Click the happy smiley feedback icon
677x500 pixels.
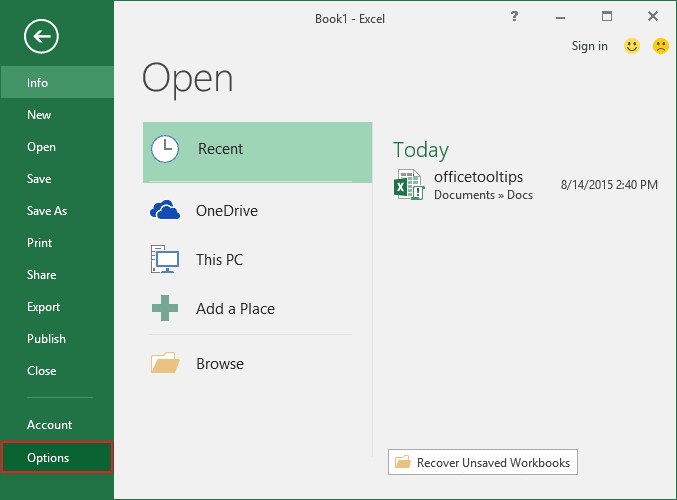click(631, 46)
